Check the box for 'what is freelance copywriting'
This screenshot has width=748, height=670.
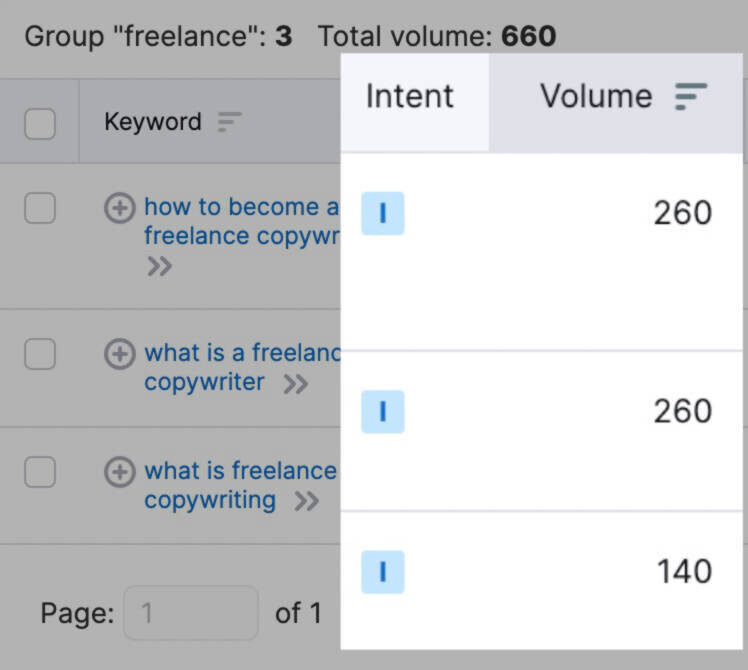point(40,472)
